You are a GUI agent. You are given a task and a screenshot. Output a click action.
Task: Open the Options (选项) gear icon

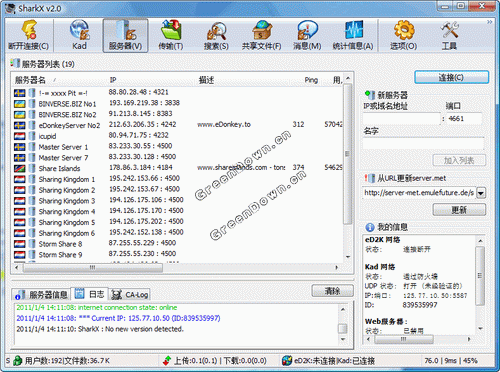point(404,31)
